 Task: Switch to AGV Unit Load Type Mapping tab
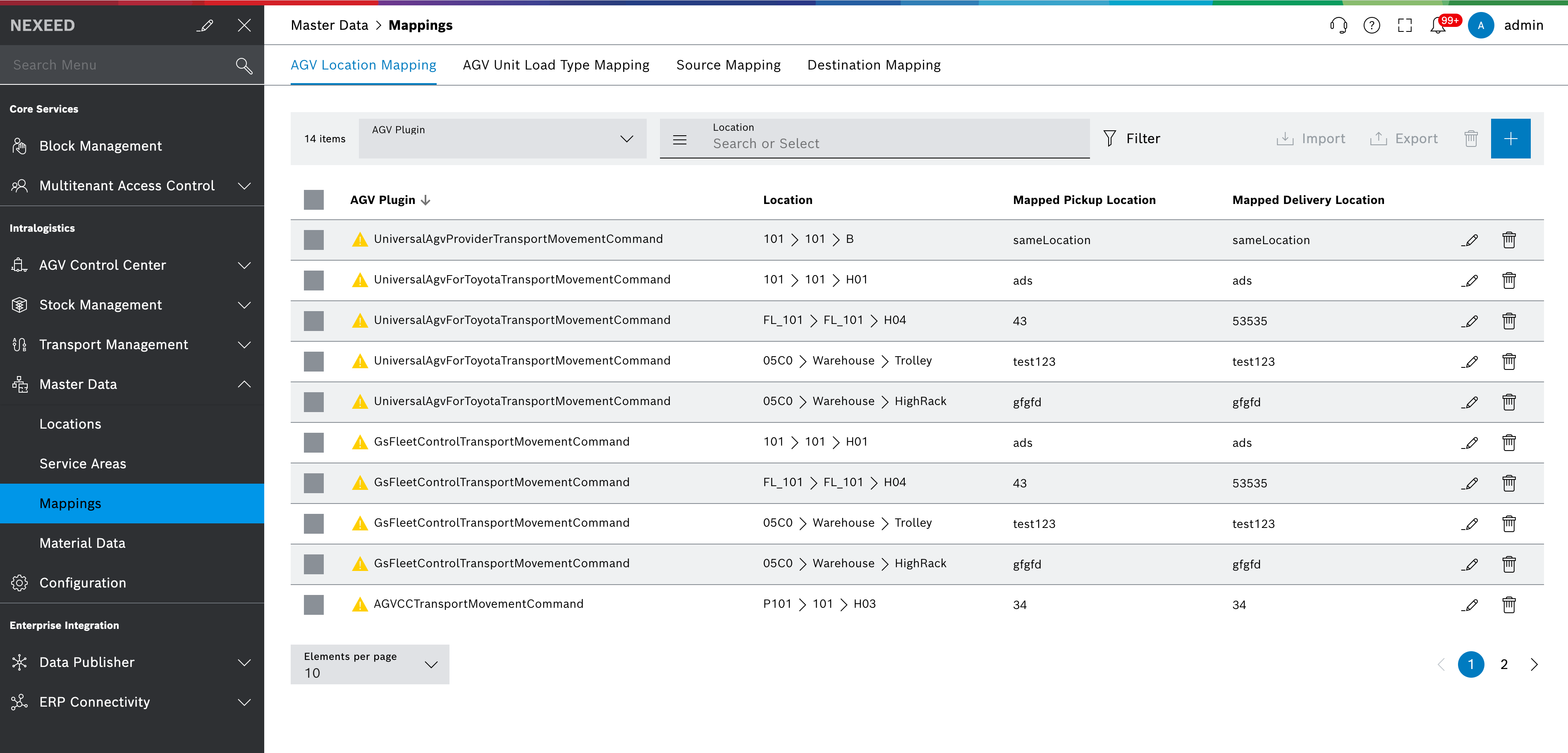click(556, 65)
